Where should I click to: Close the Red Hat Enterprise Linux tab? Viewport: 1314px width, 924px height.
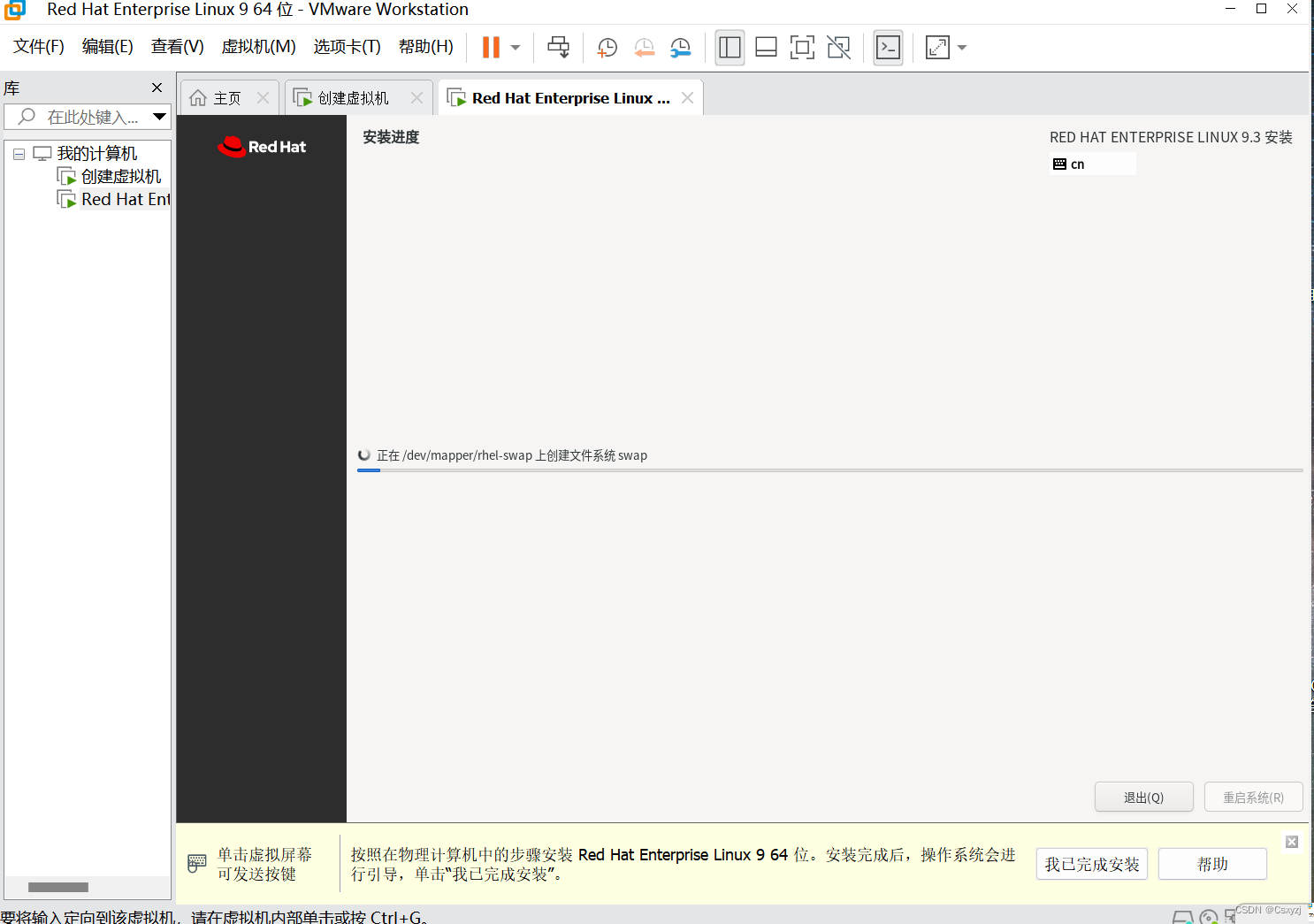(x=687, y=98)
